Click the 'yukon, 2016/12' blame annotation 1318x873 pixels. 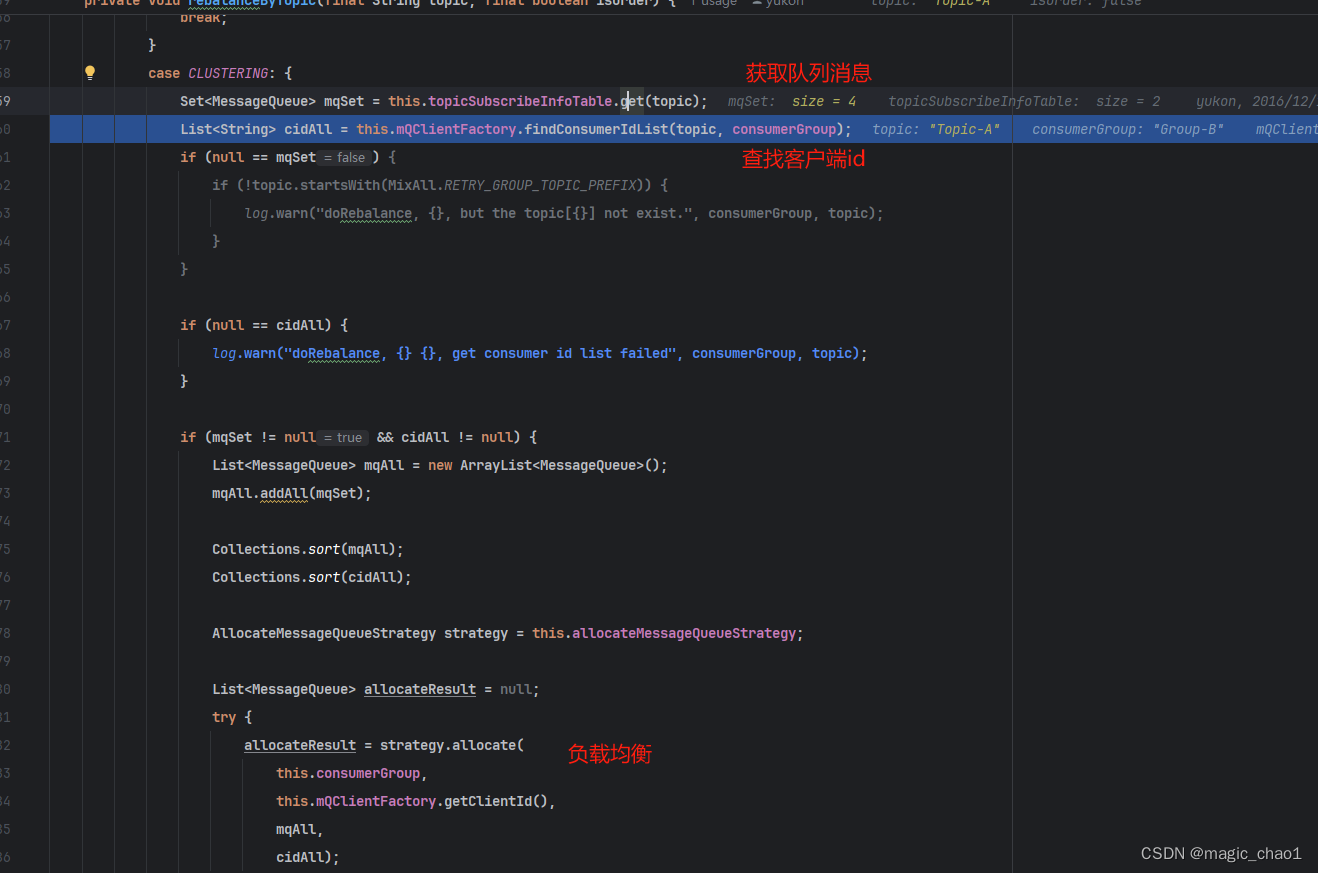point(1256,101)
